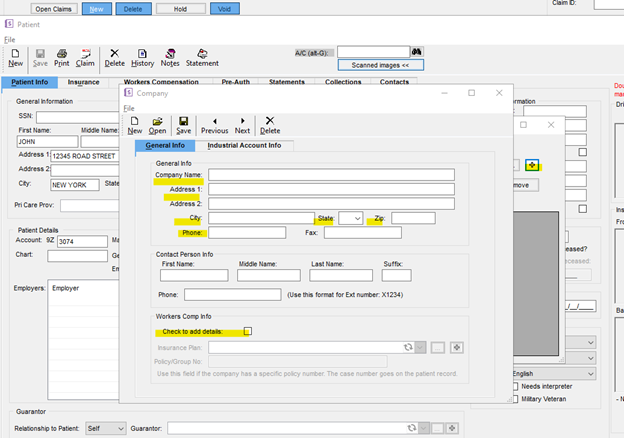Click New icon in Company toolbar
The image size is (624, 438).
(x=134, y=124)
